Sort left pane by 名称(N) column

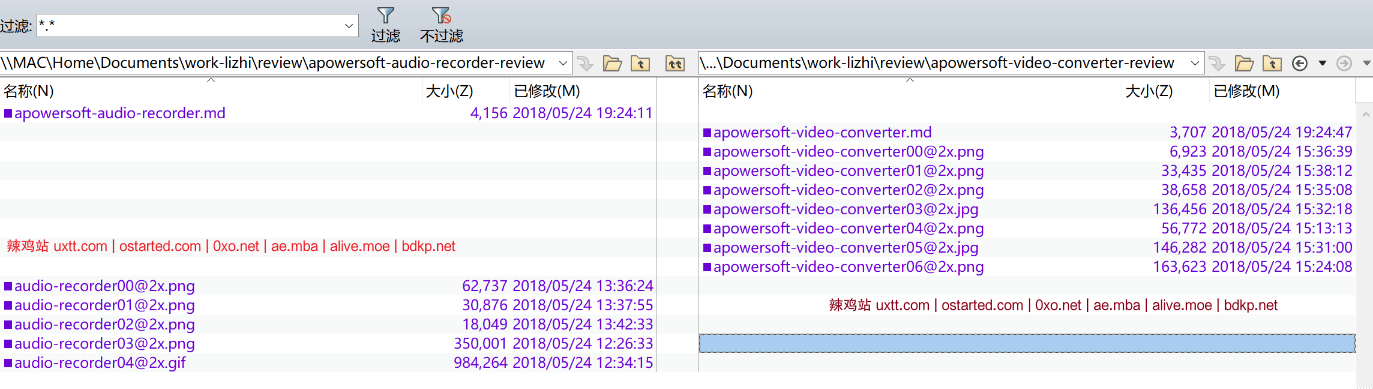tap(210, 92)
